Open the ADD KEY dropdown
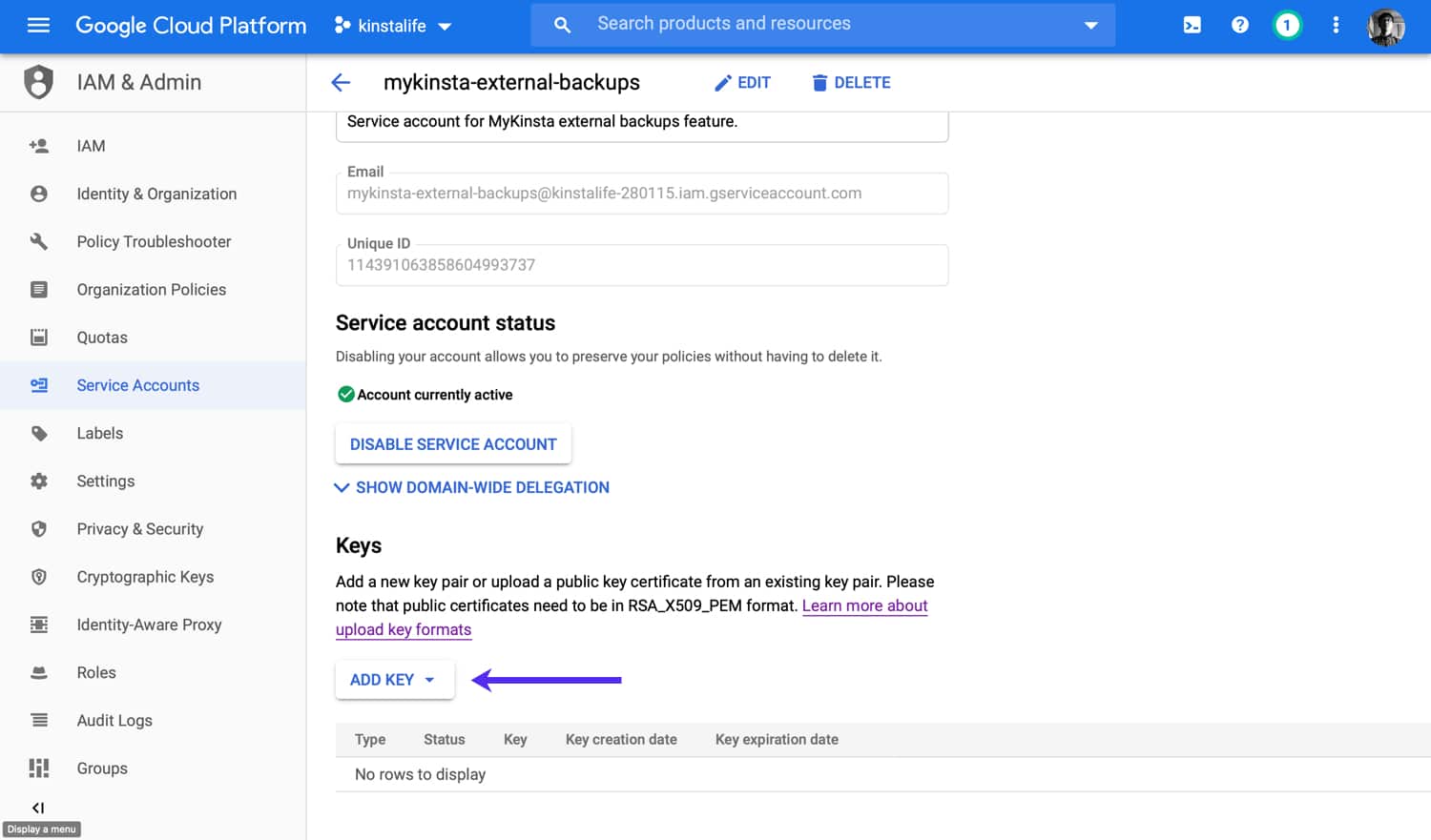1431x840 pixels. coord(394,679)
